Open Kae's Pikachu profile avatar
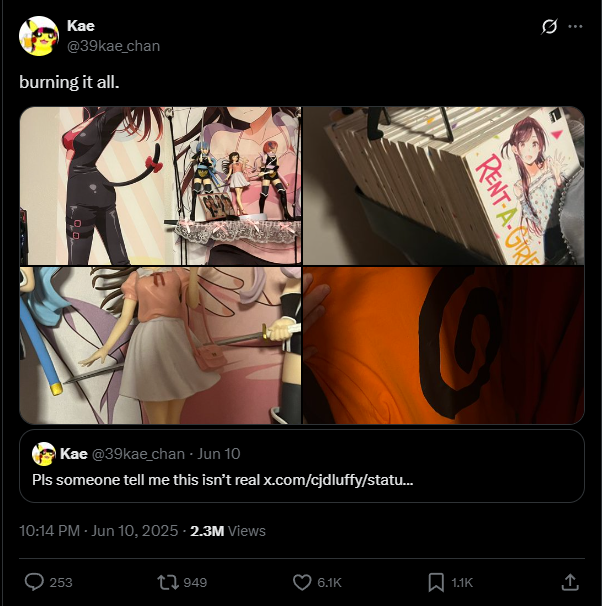The width and height of the screenshot is (602, 606). pyautogui.click(x=39, y=36)
